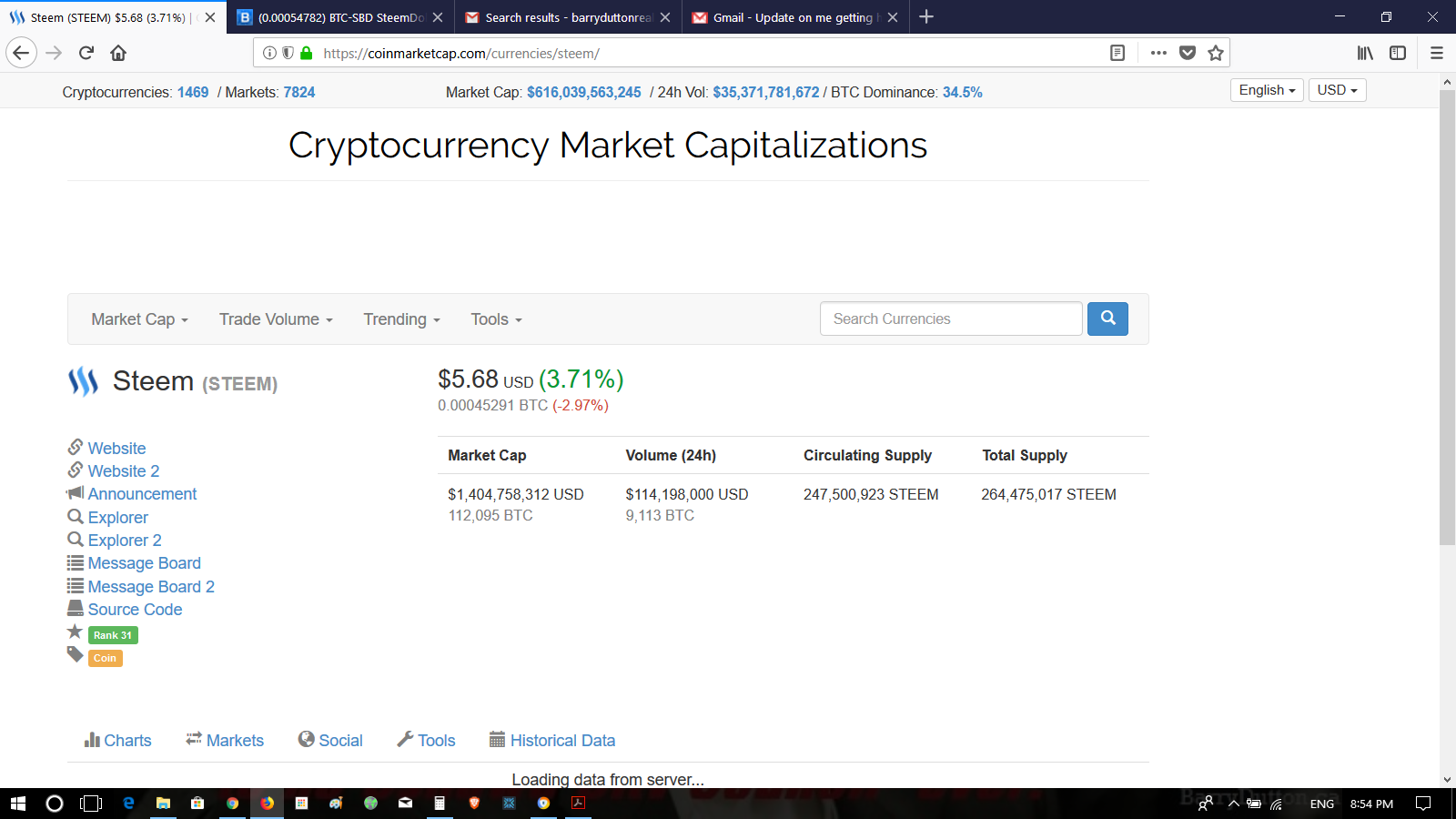
Task: Open the Firefox hamburger menu
Action: pyautogui.click(x=1437, y=53)
